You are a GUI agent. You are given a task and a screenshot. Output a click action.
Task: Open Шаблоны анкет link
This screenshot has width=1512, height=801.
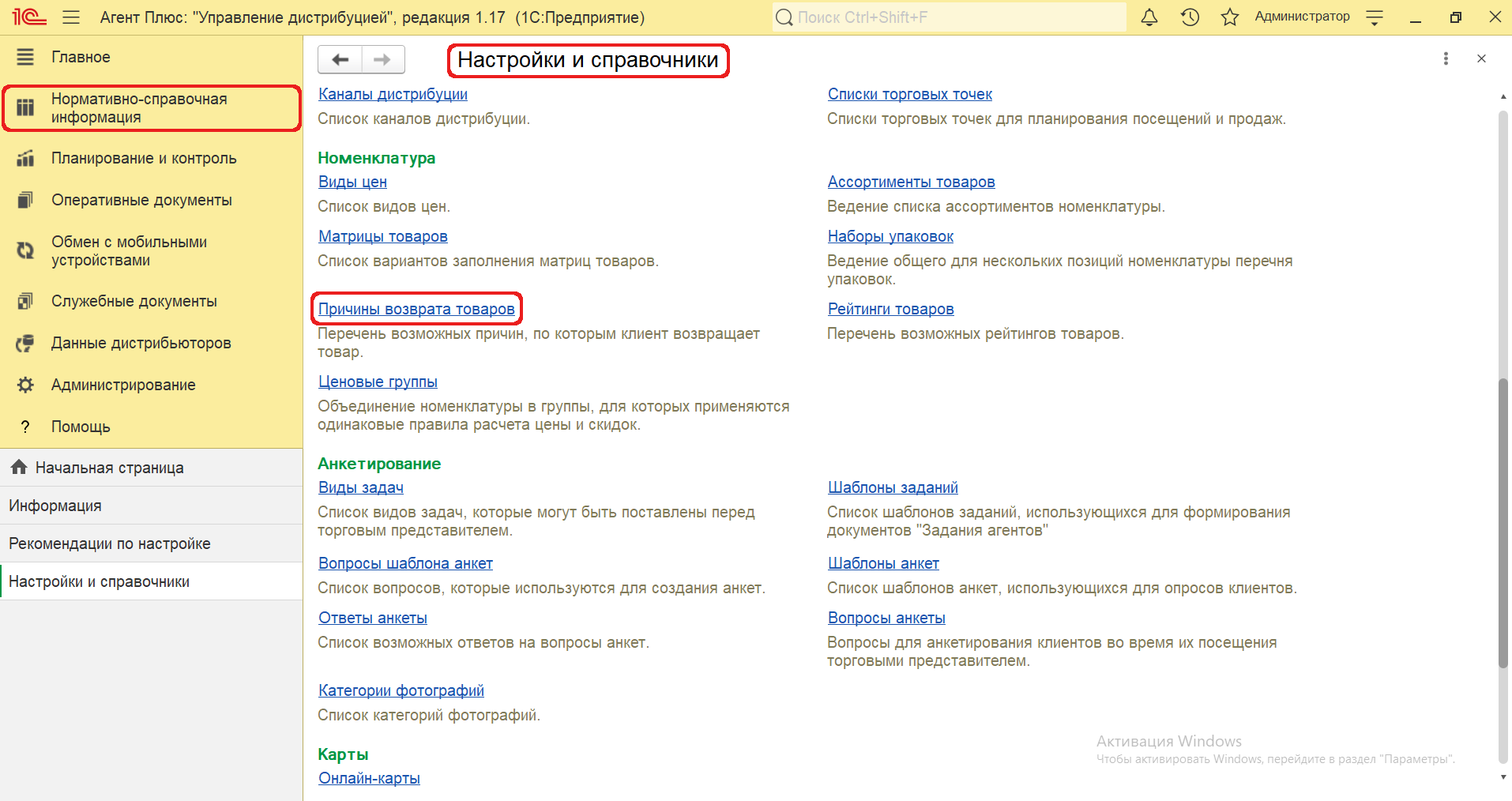pyautogui.click(x=883, y=563)
